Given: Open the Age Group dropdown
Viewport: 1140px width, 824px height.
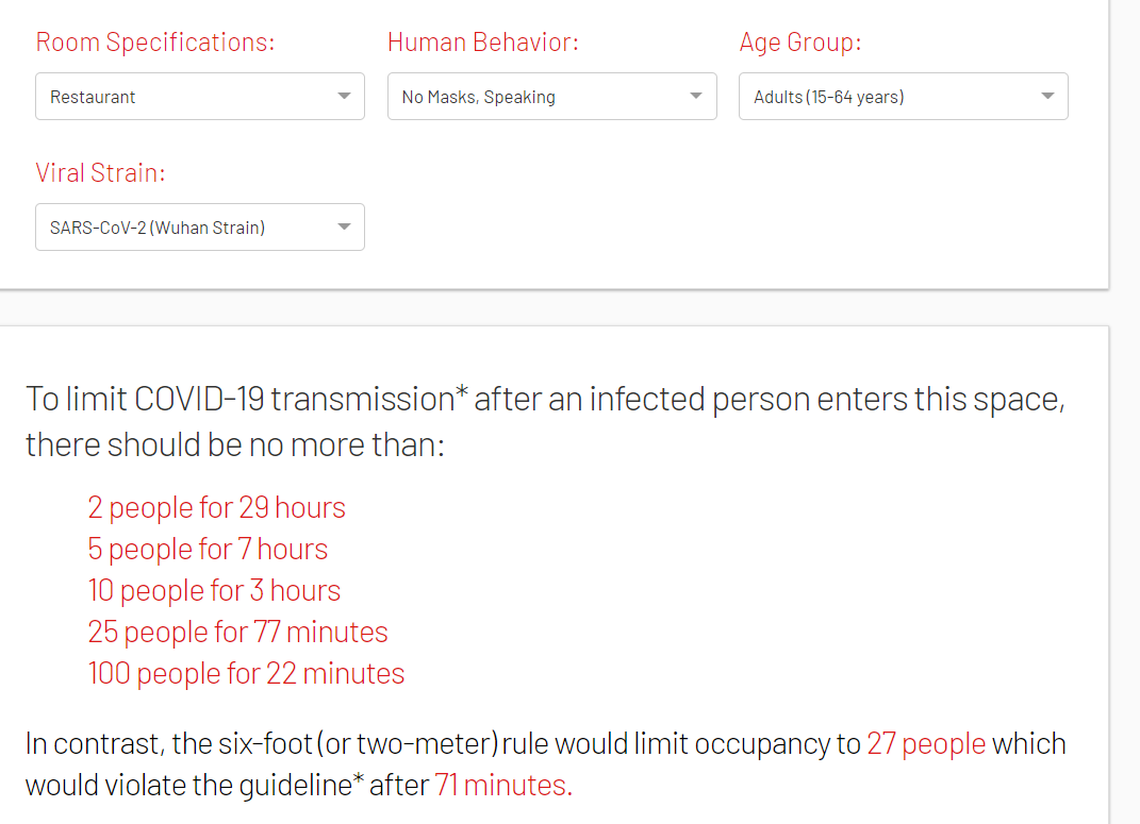Looking at the screenshot, I should point(903,96).
